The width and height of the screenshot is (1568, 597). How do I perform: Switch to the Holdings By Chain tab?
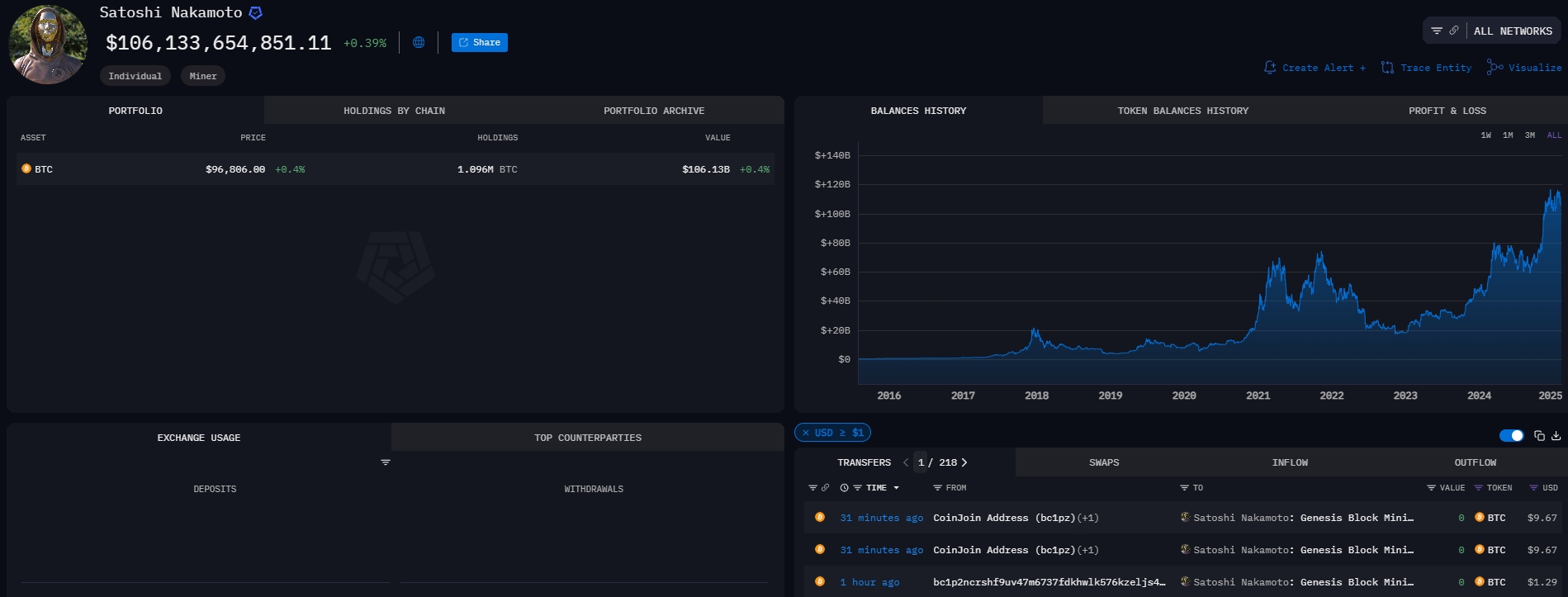click(x=394, y=111)
